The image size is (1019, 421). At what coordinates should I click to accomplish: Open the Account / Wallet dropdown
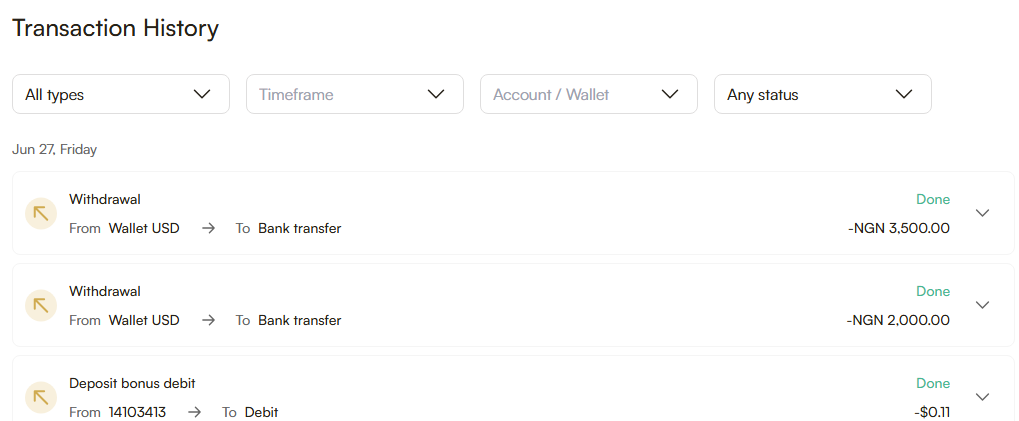(x=589, y=94)
